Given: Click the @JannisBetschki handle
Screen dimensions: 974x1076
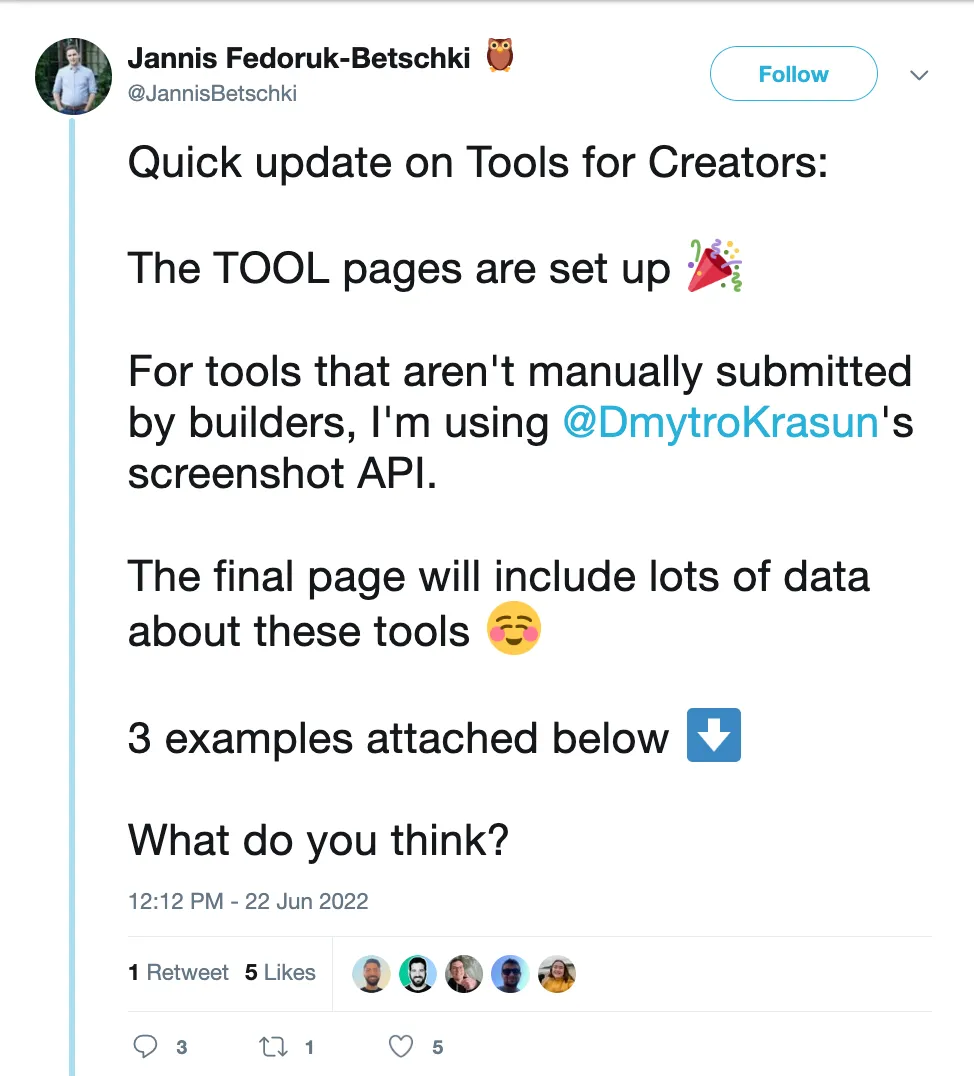Looking at the screenshot, I should (212, 94).
